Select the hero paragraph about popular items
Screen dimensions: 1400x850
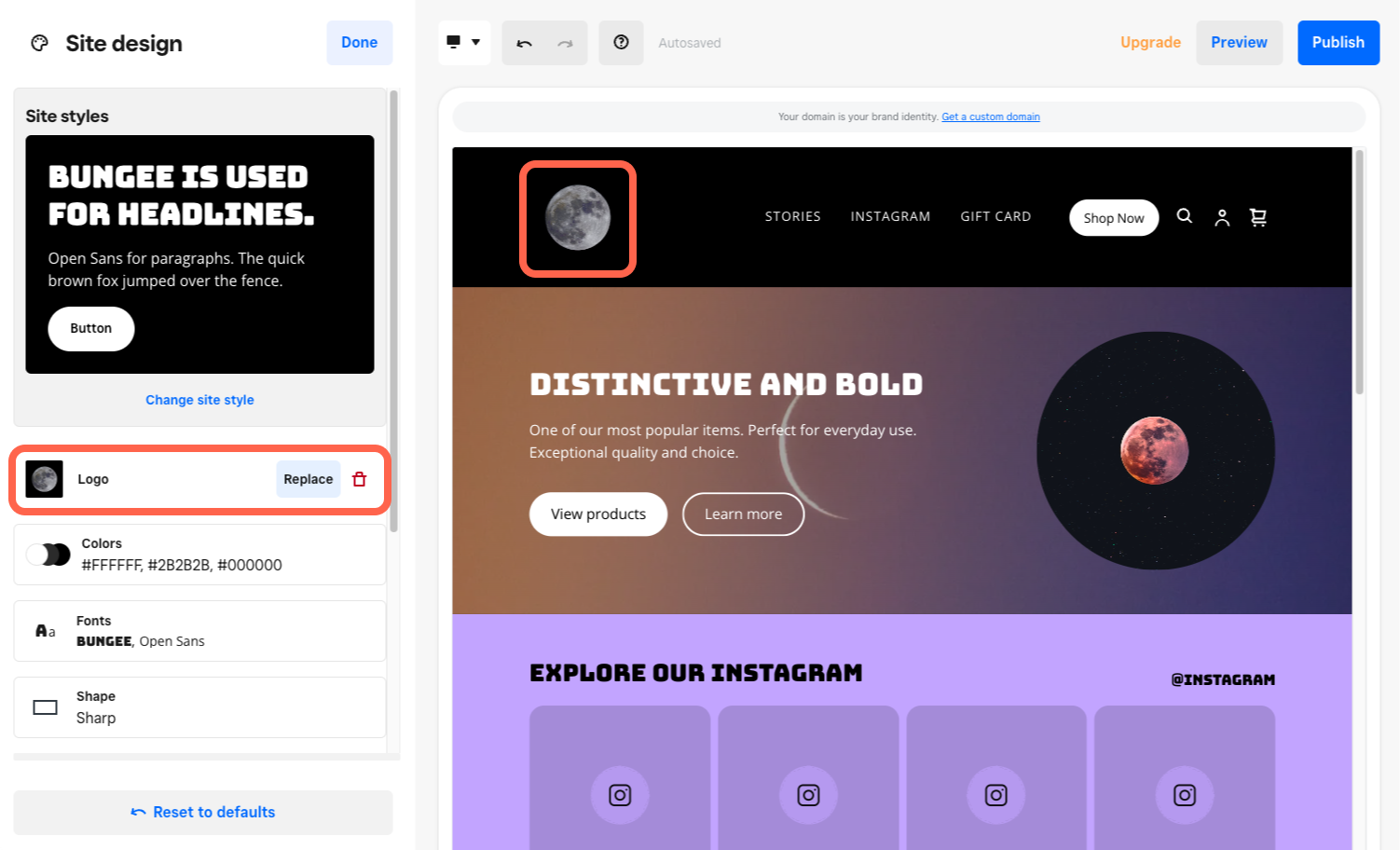(723, 442)
